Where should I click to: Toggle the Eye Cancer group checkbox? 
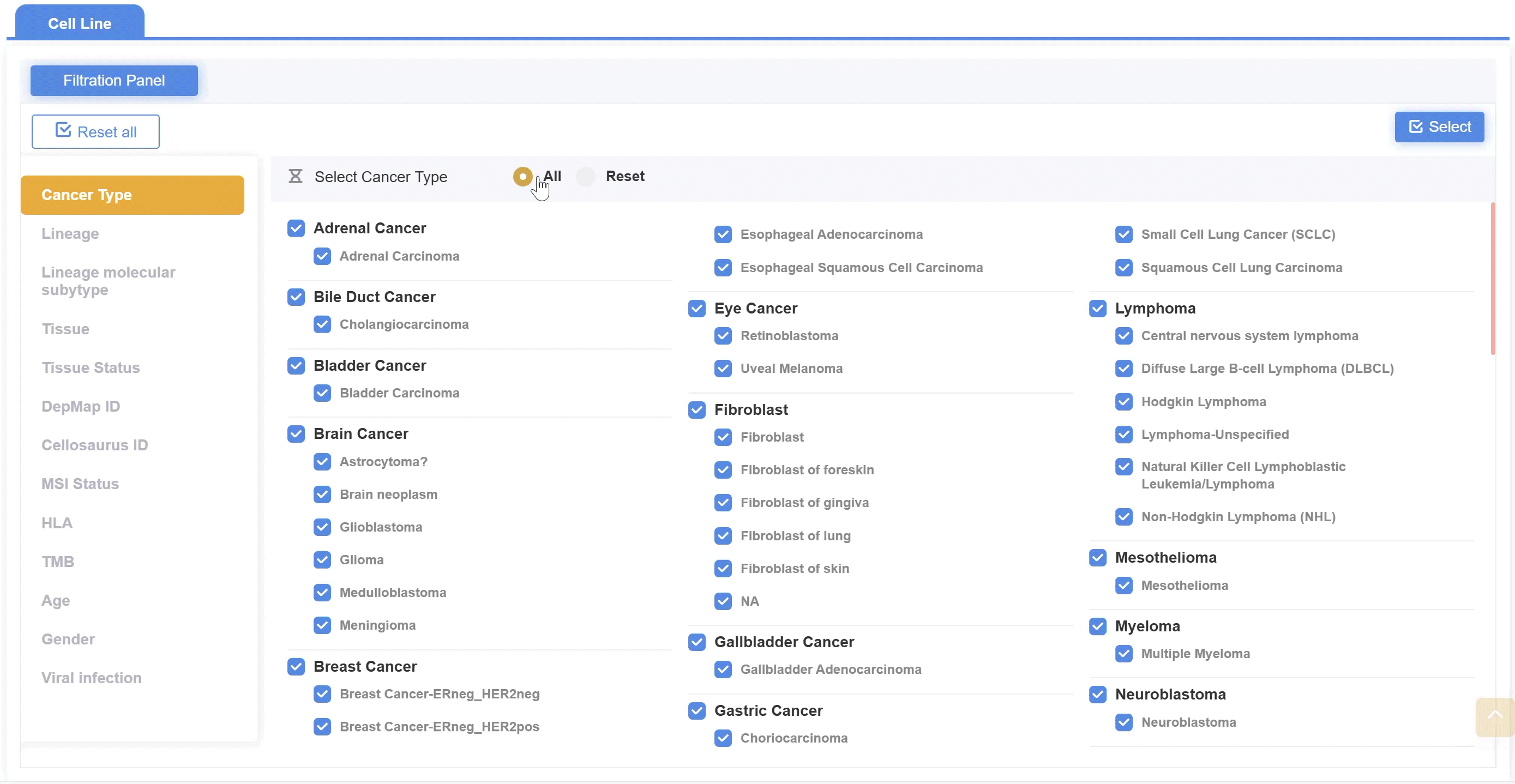[697, 308]
